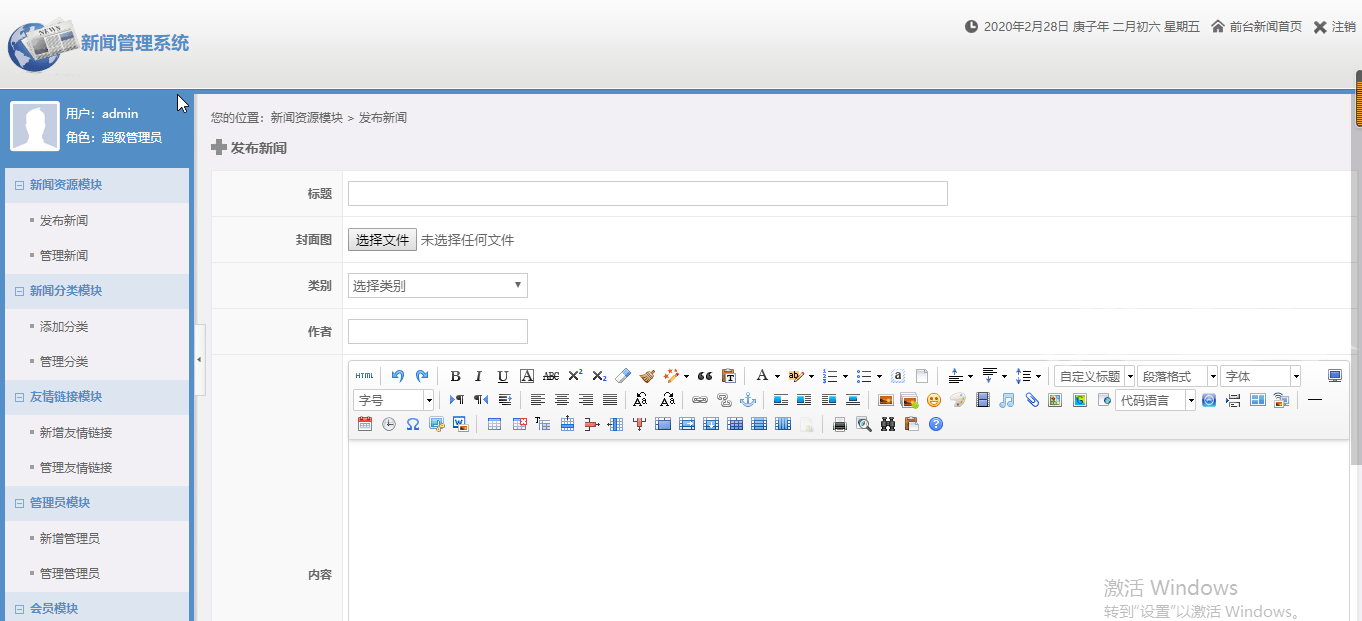Toggle editor fullscreen mode

(1335, 376)
